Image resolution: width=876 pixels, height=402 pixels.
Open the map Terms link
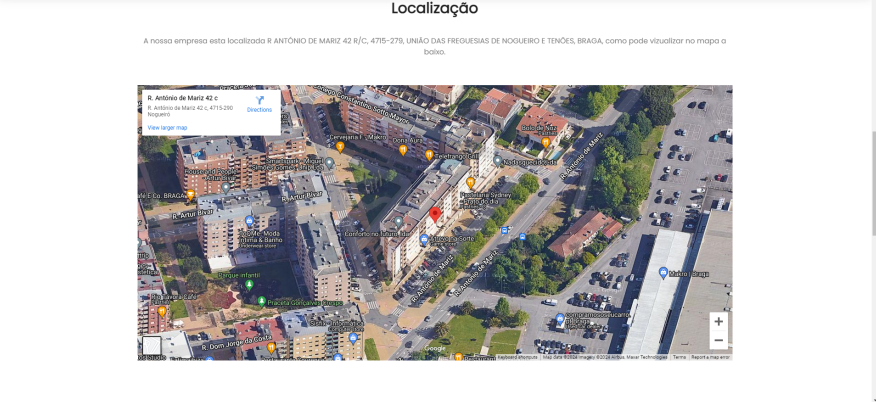[x=679, y=357]
